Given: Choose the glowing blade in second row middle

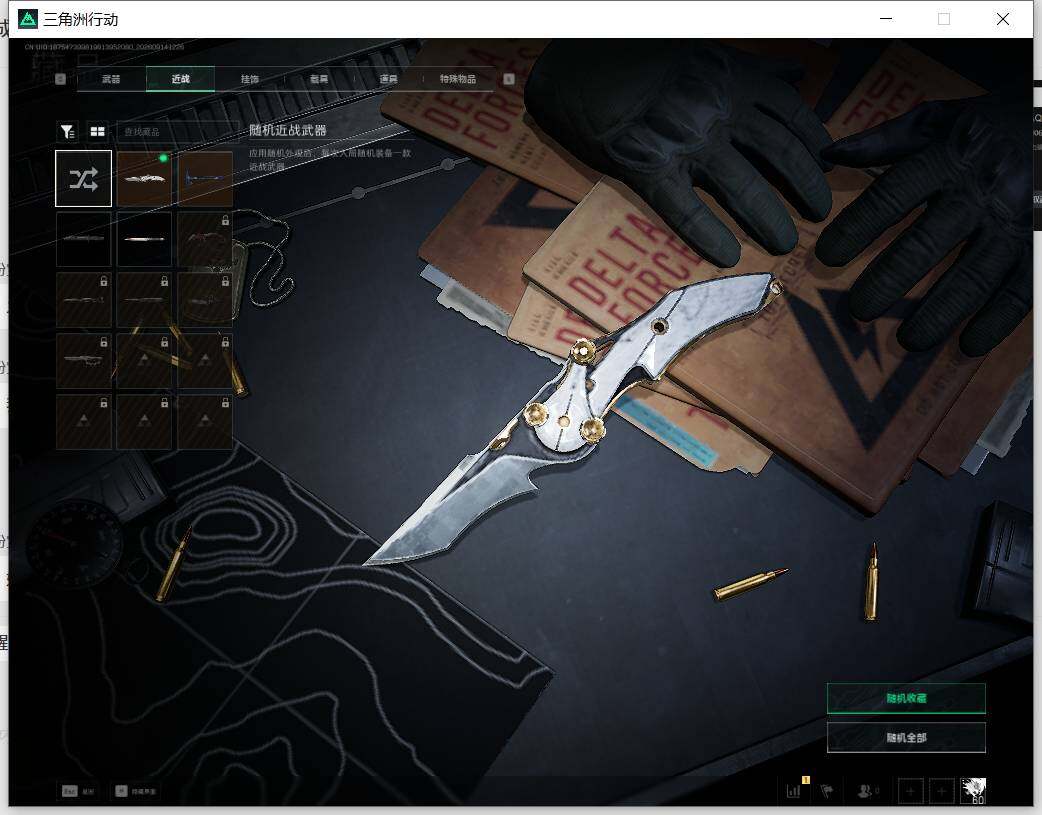Looking at the screenshot, I should click(144, 239).
